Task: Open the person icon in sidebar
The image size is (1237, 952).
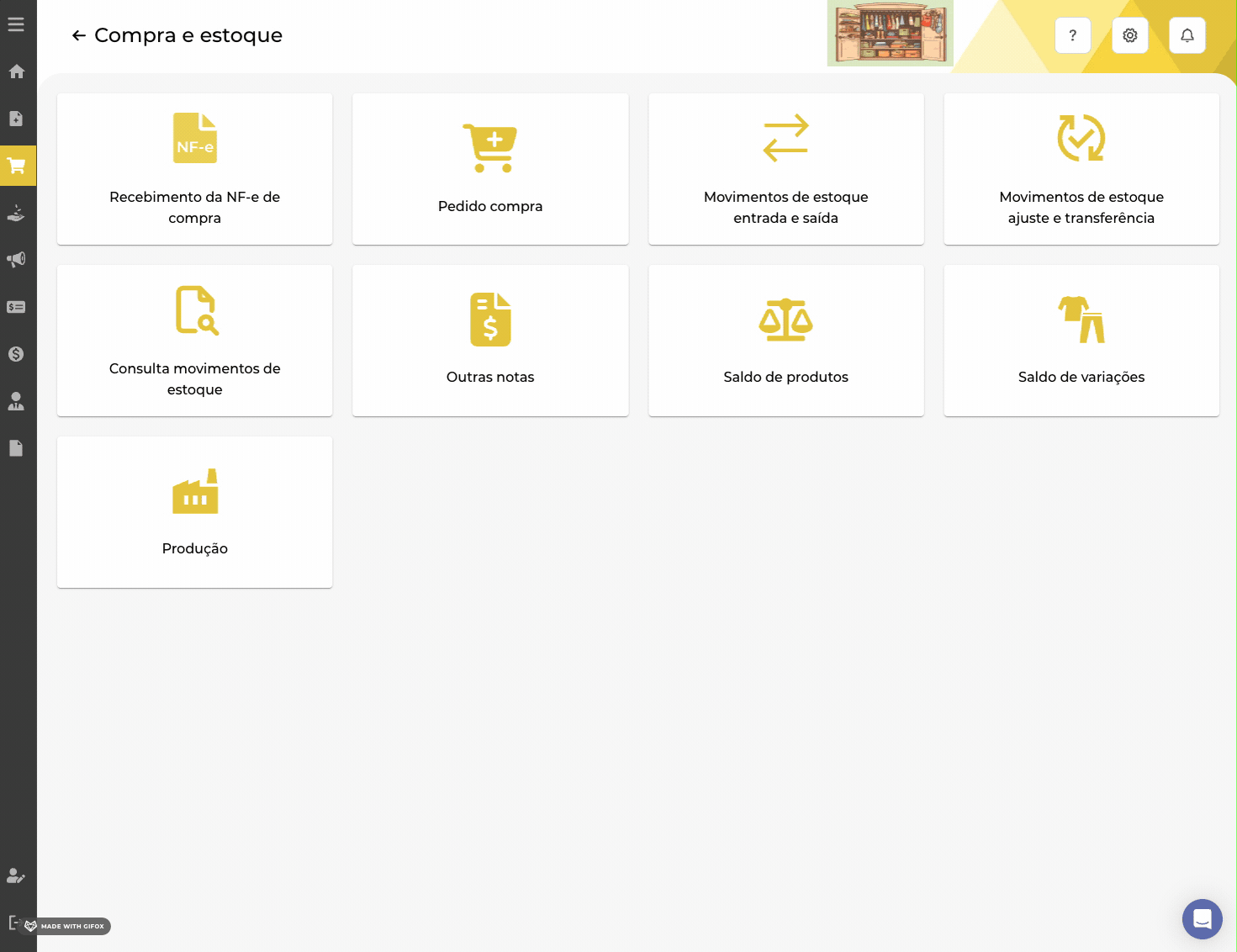Action: (x=16, y=401)
